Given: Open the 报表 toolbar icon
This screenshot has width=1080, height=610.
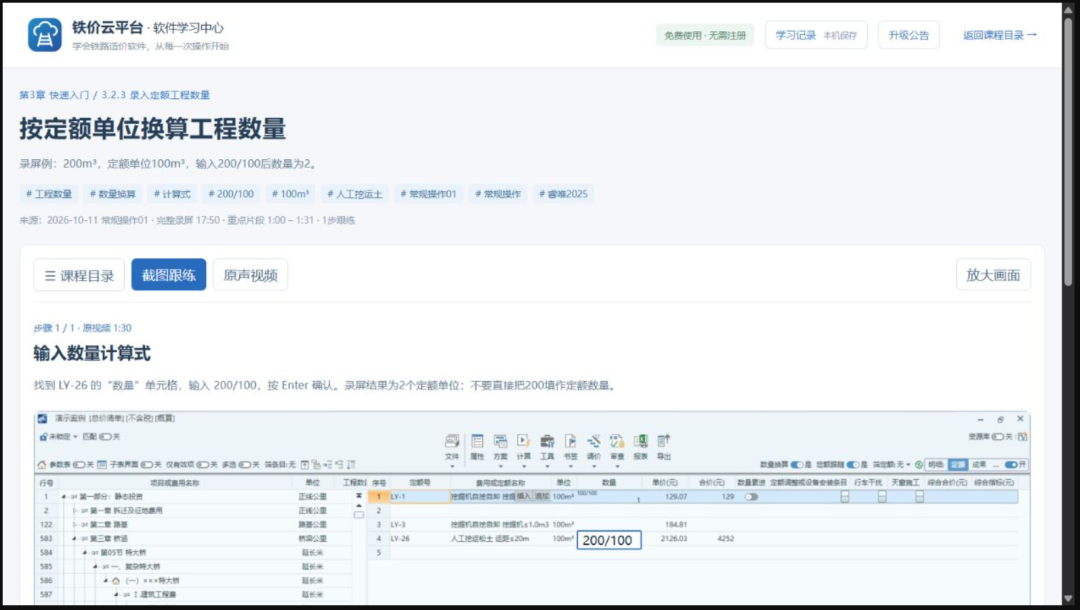Looking at the screenshot, I should (641, 441).
